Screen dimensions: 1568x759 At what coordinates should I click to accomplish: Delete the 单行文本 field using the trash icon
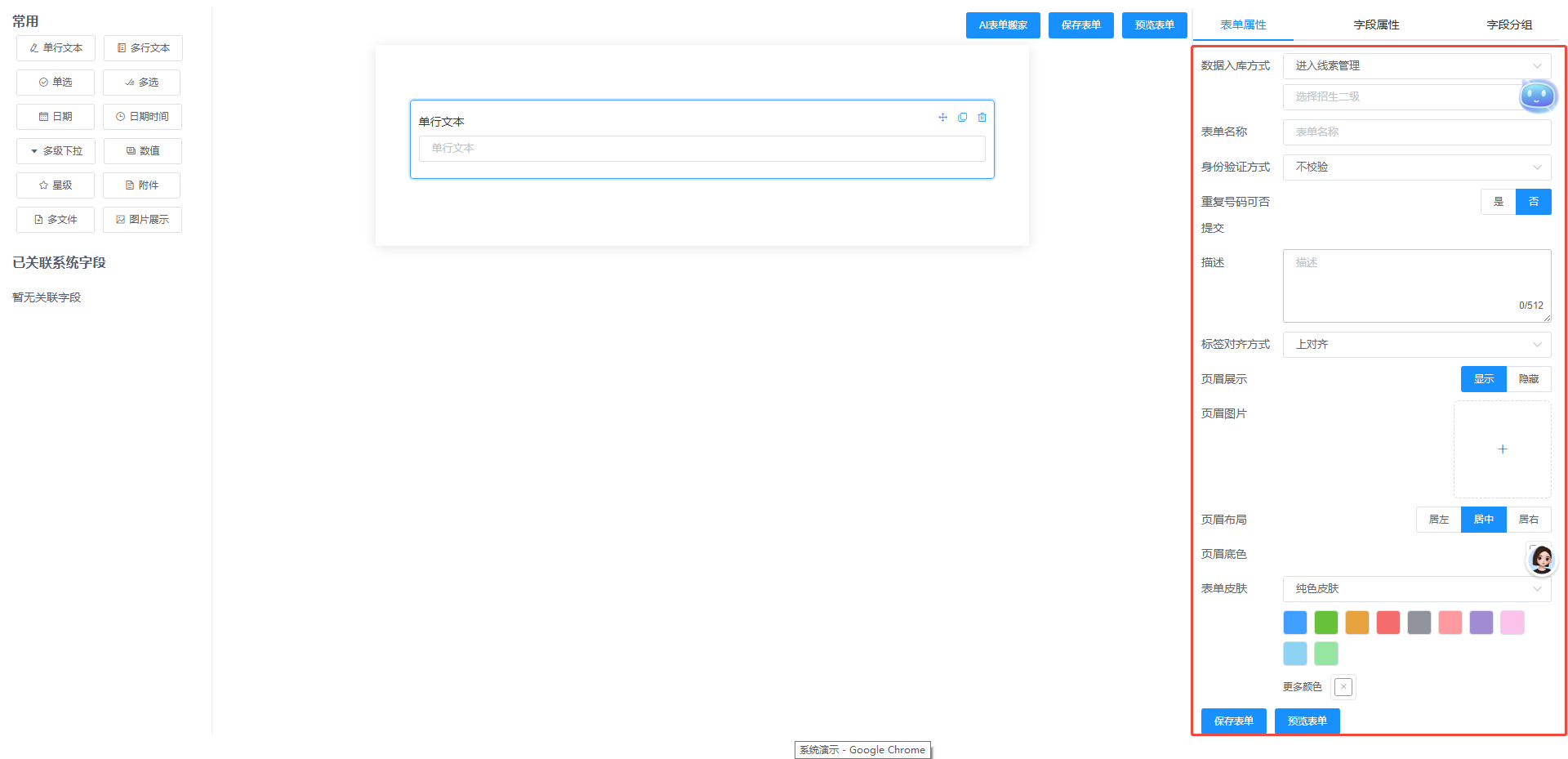tap(982, 118)
